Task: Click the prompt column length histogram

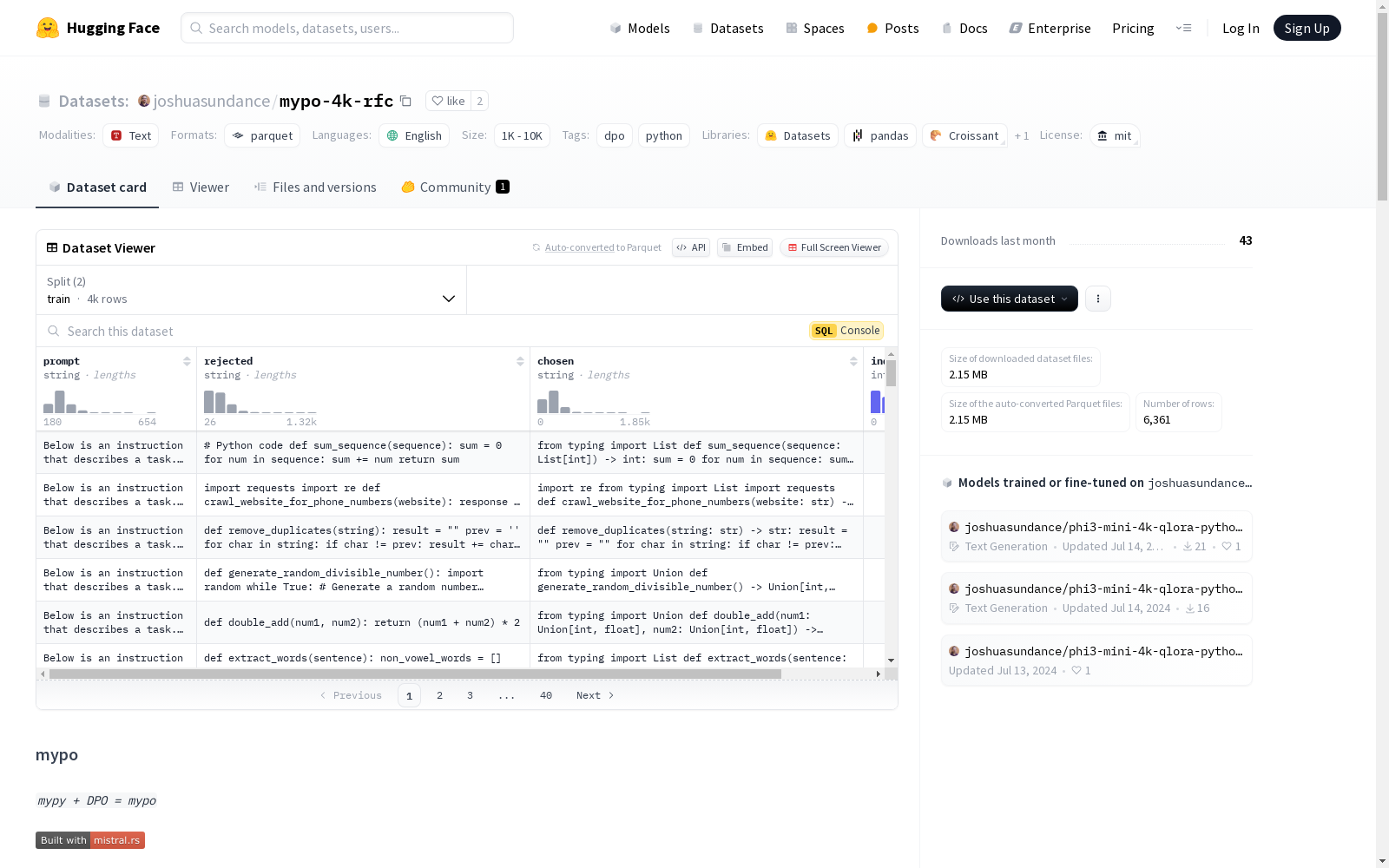Action: [100, 402]
